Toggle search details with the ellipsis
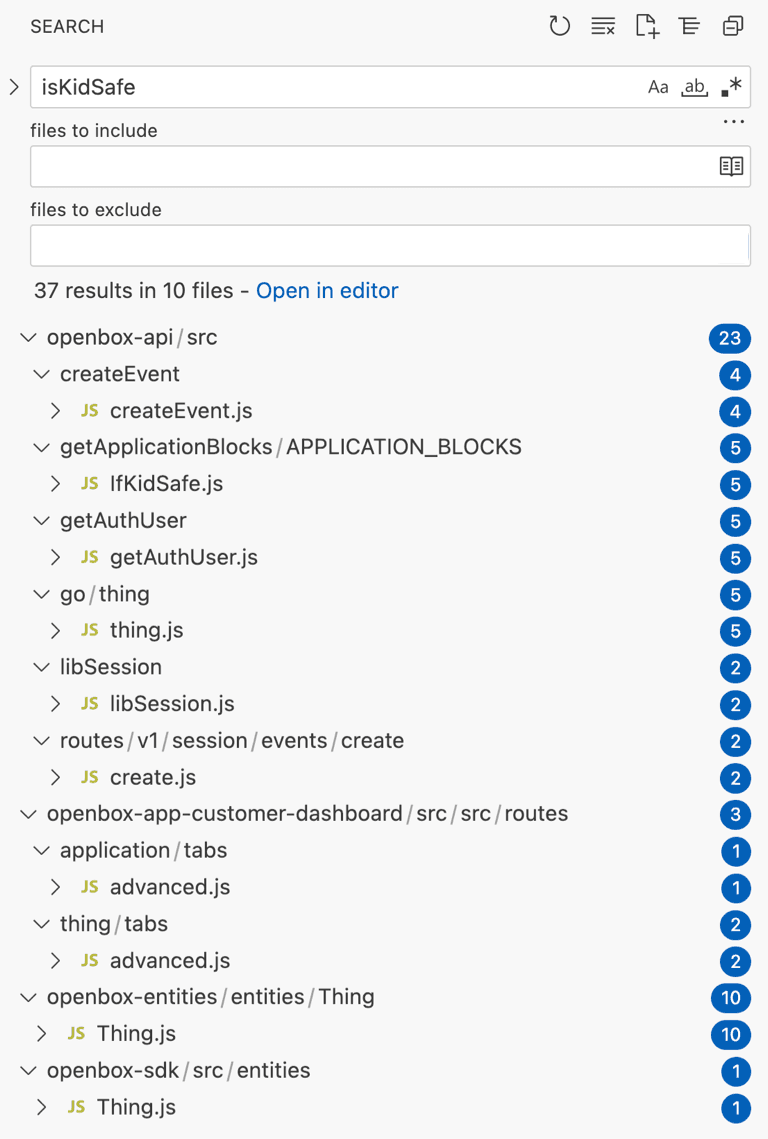Viewport: 768px width, 1139px height. pyautogui.click(x=733, y=121)
